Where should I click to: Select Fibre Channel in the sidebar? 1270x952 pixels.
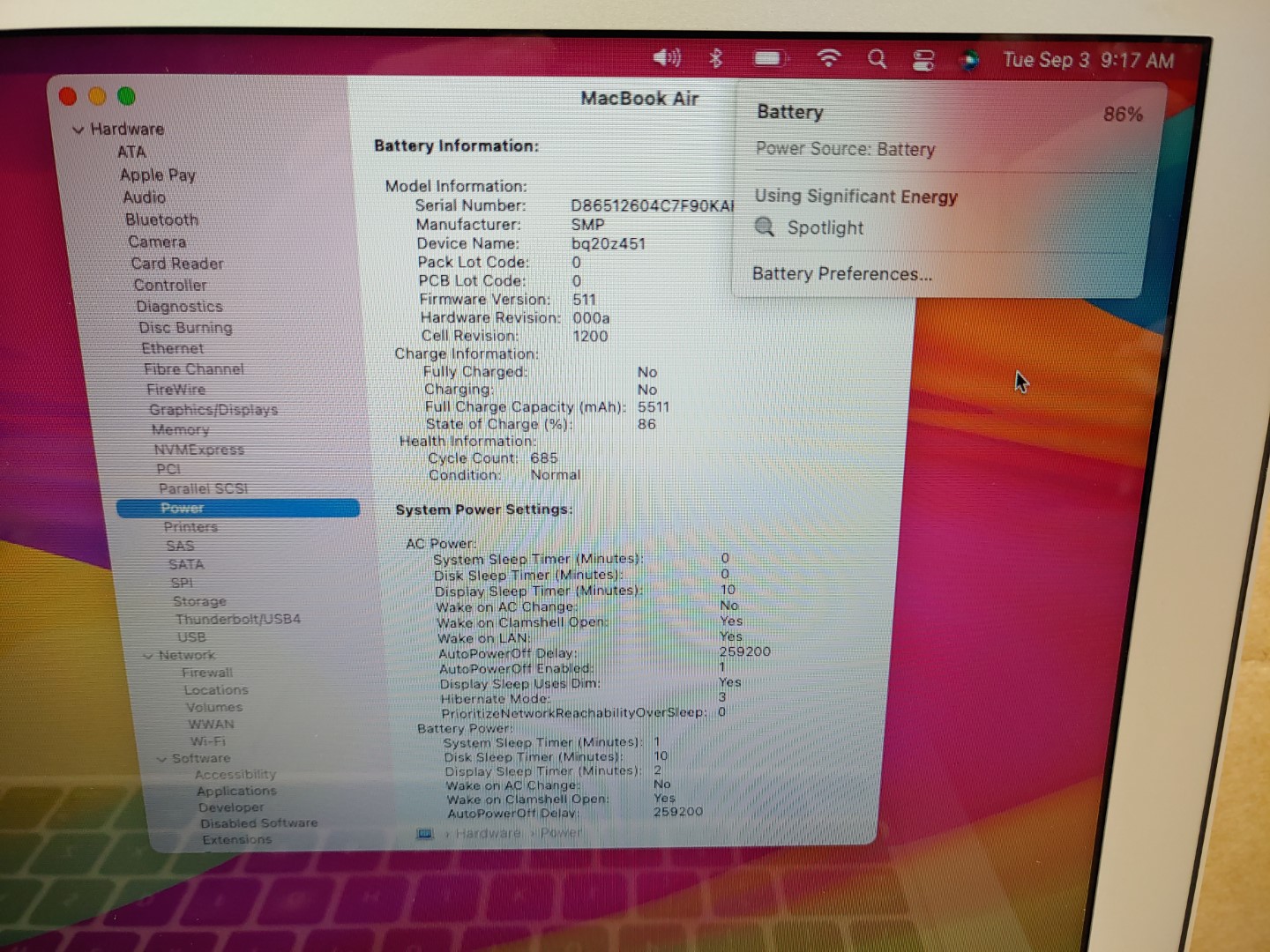(194, 369)
